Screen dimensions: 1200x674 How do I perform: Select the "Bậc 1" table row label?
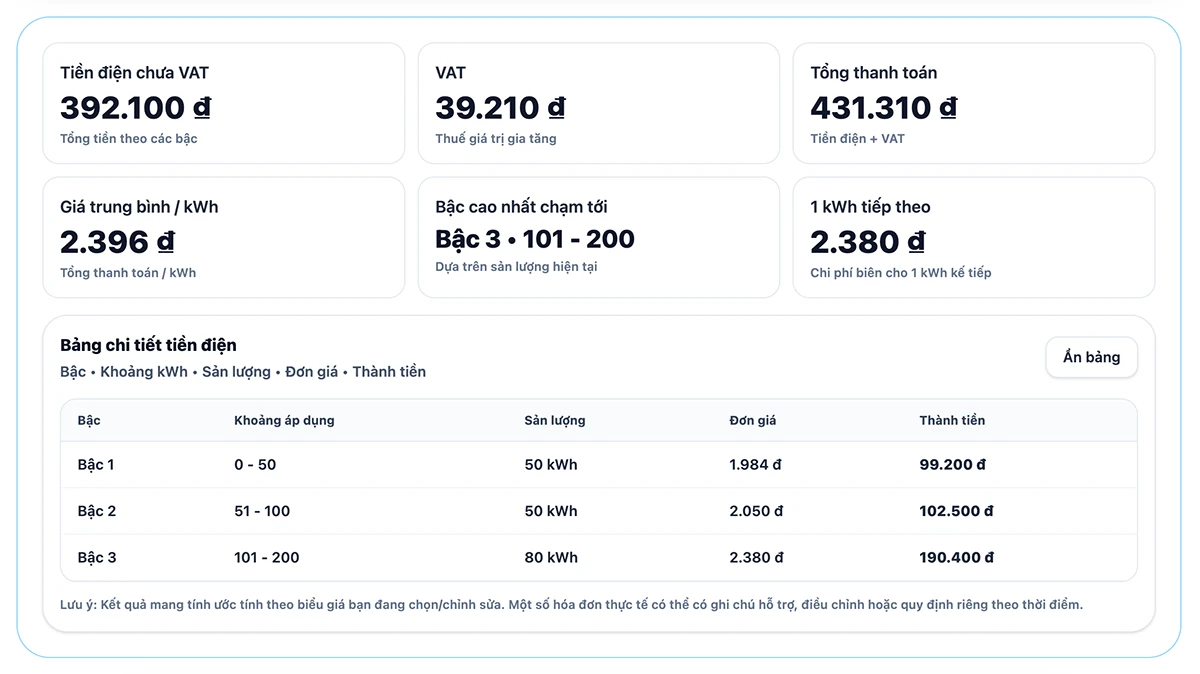tap(96, 465)
